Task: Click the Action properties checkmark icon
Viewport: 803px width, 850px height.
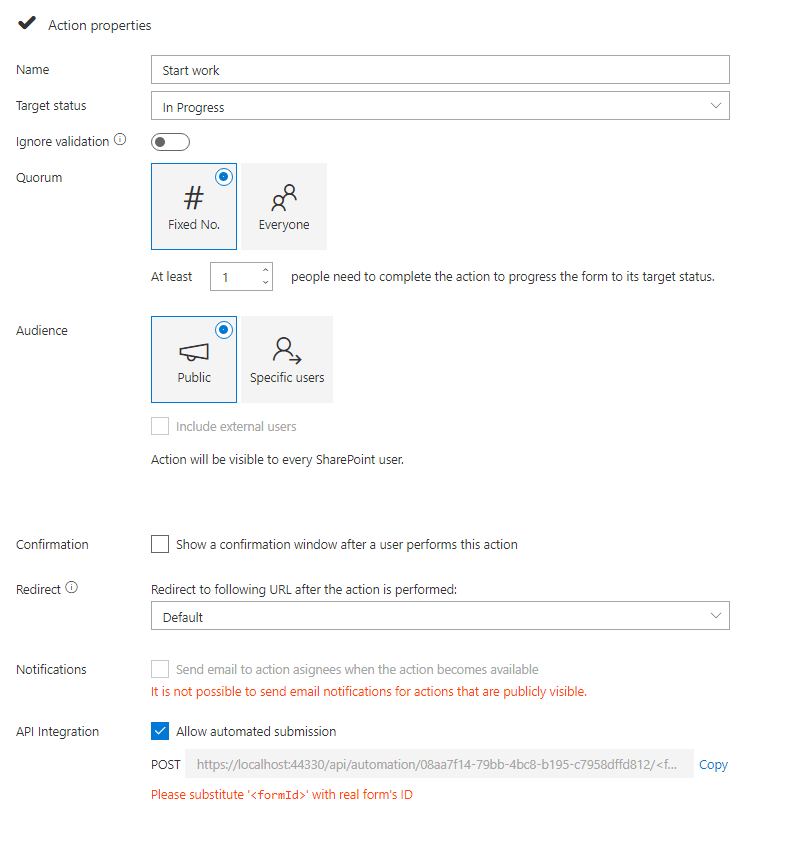Action: pos(27,24)
